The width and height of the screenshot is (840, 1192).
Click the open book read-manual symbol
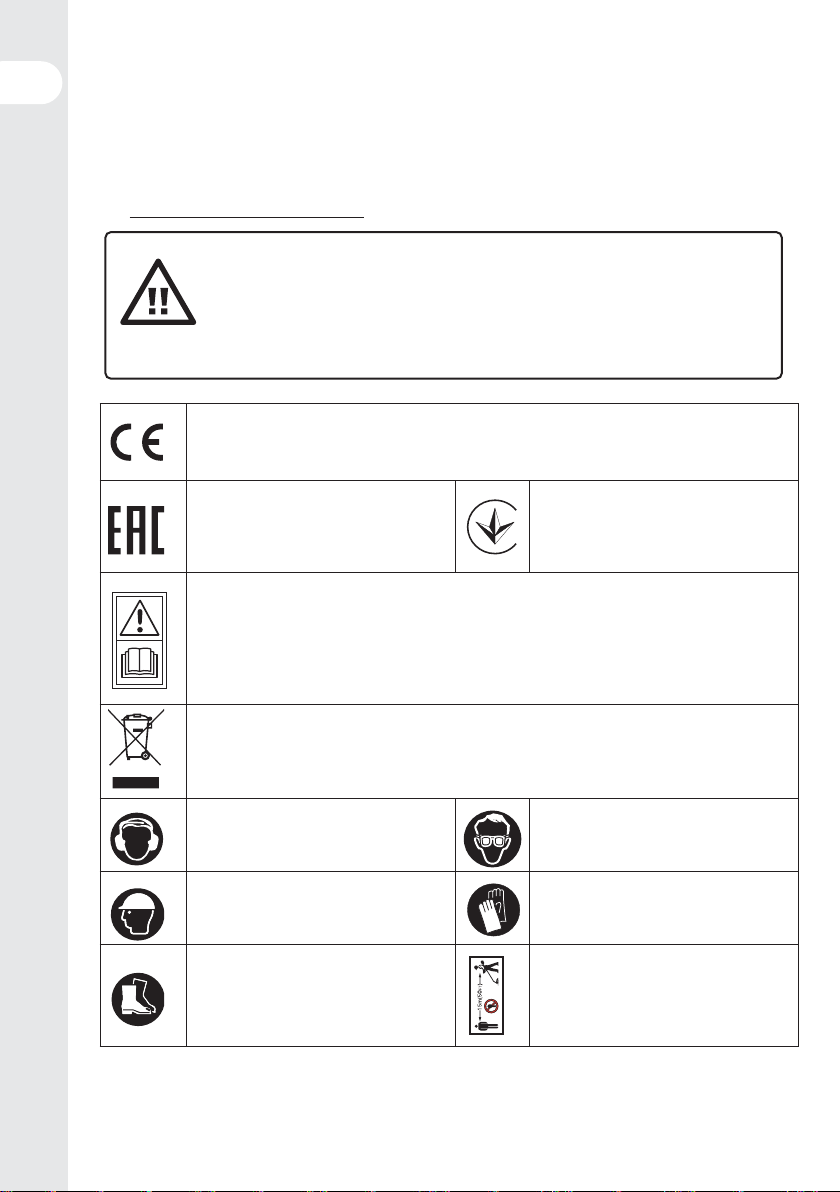pyautogui.click(x=139, y=663)
